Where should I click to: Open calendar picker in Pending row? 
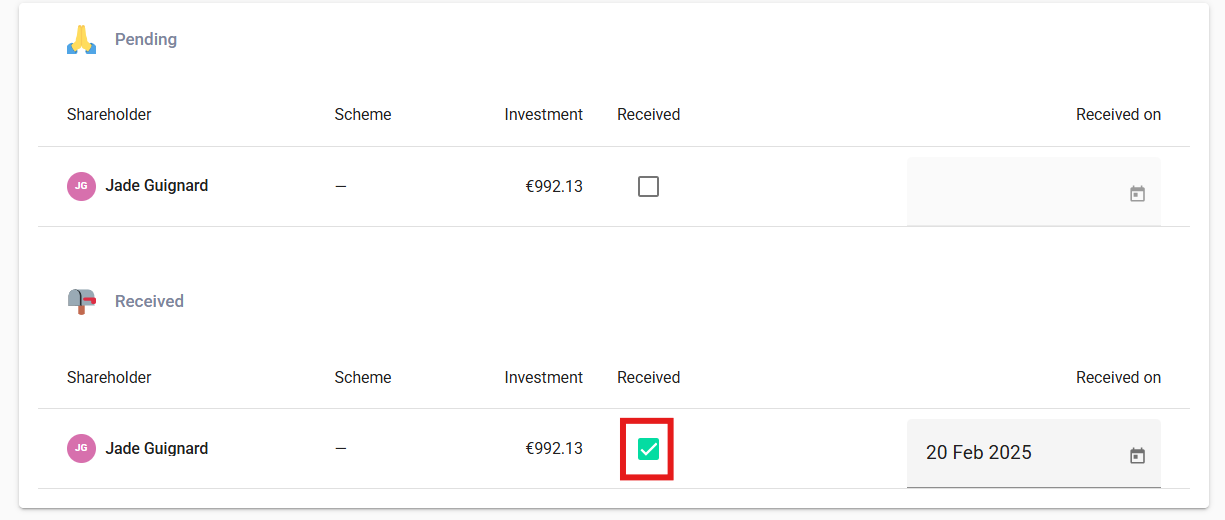(1137, 193)
